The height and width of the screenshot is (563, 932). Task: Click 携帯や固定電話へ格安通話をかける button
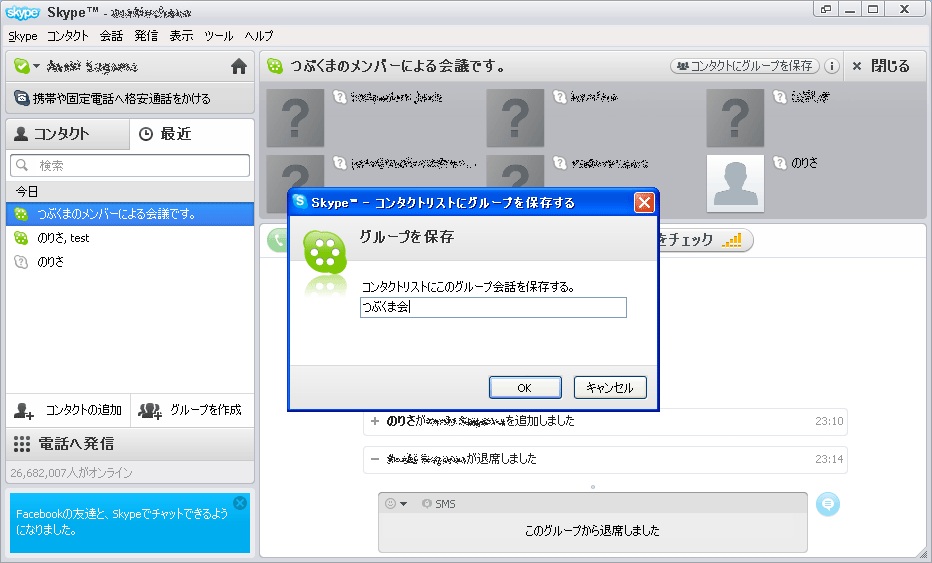click(x=130, y=98)
